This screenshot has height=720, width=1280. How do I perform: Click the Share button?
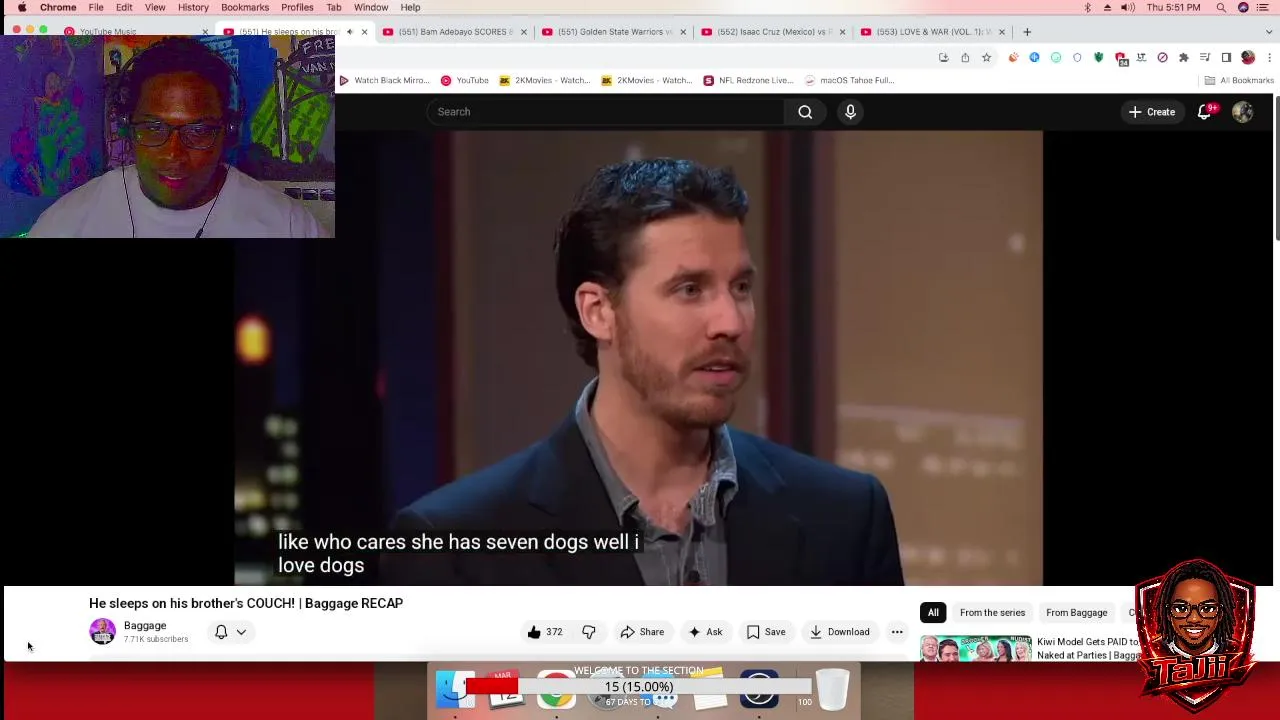coord(642,632)
